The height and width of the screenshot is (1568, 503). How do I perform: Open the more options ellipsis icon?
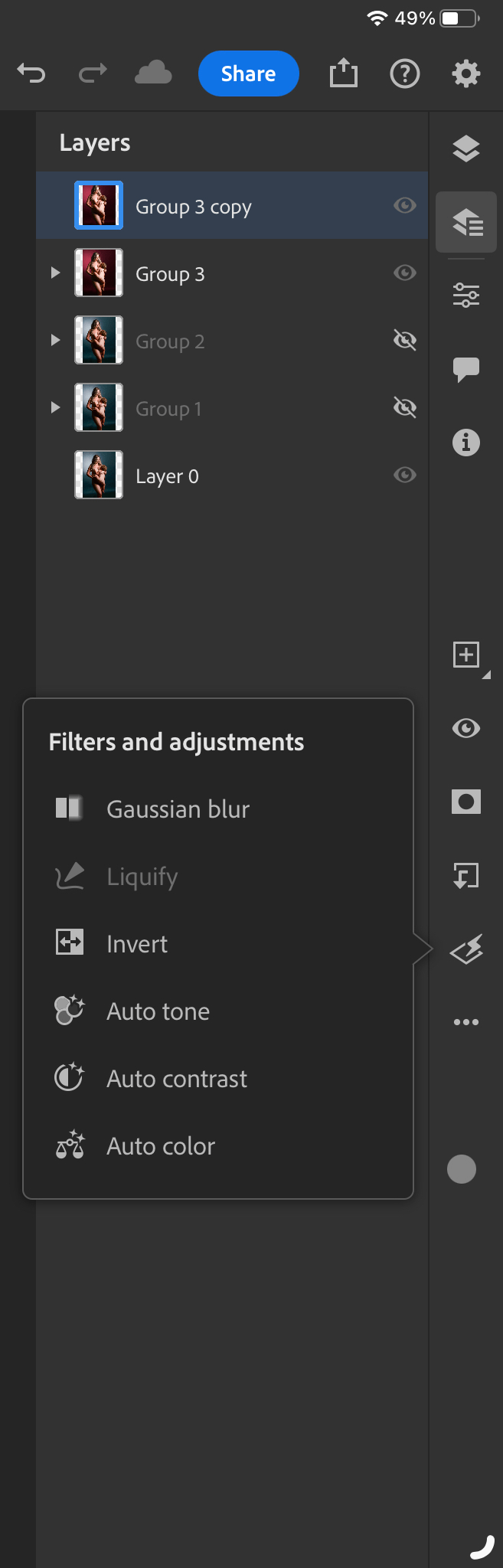[x=466, y=1021]
